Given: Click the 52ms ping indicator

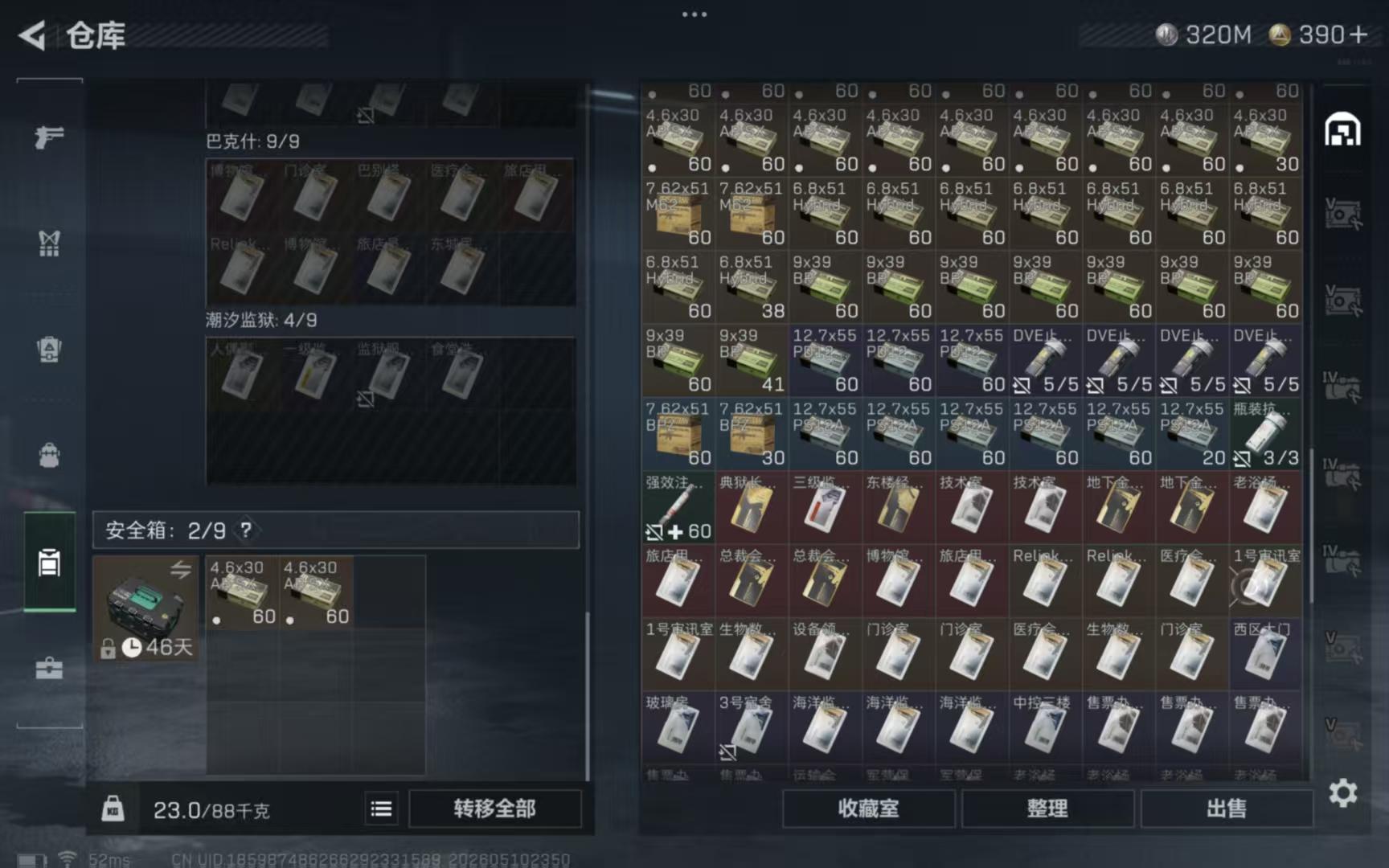Looking at the screenshot, I should click(x=109, y=860).
